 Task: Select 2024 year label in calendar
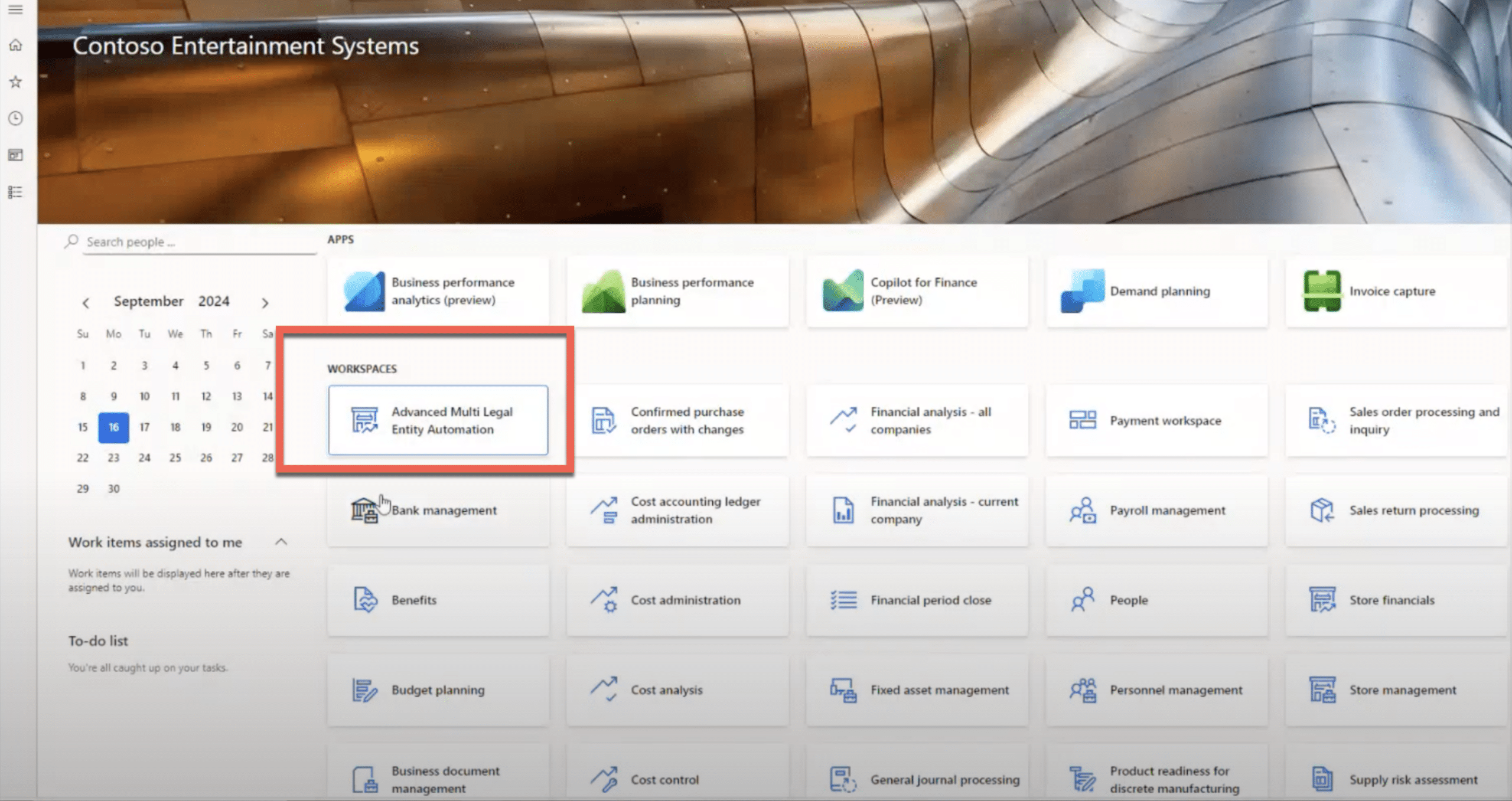[x=214, y=302]
